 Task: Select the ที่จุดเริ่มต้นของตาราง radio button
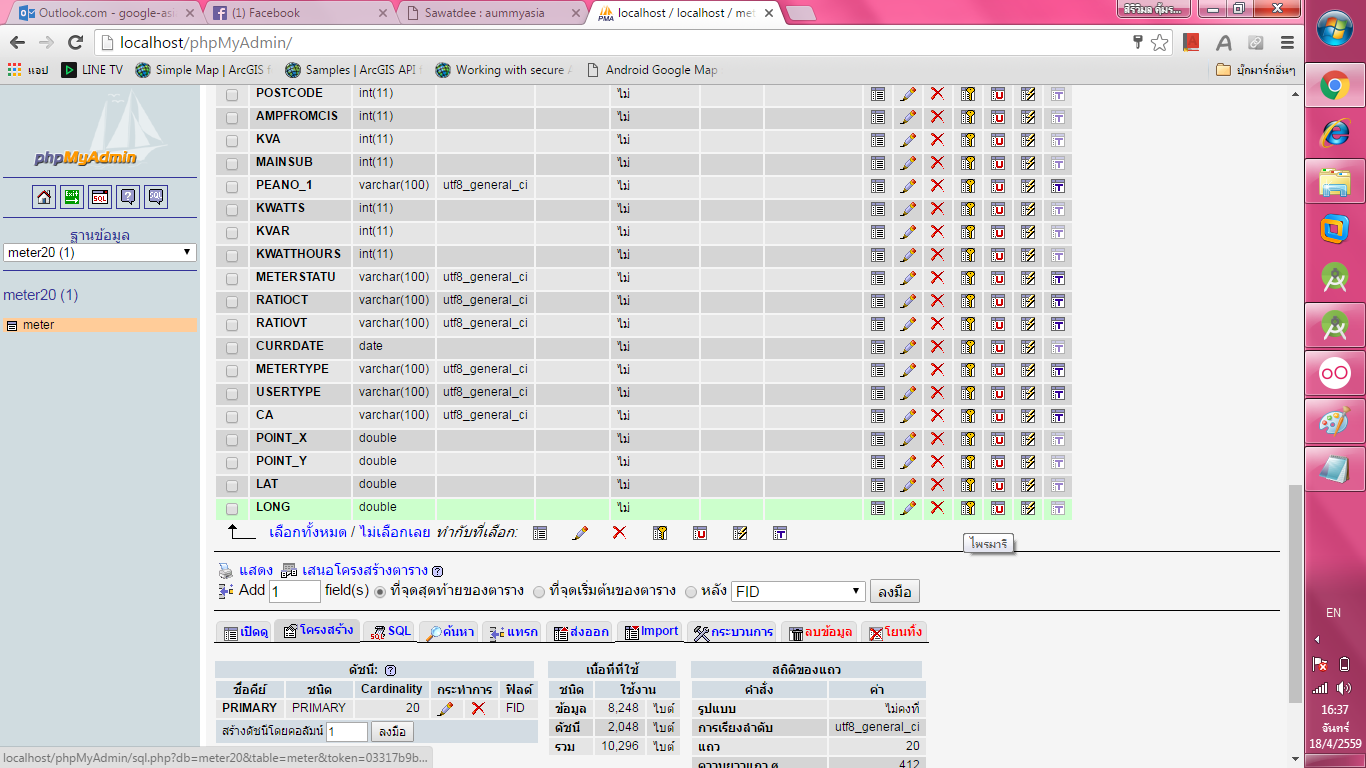click(539, 591)
